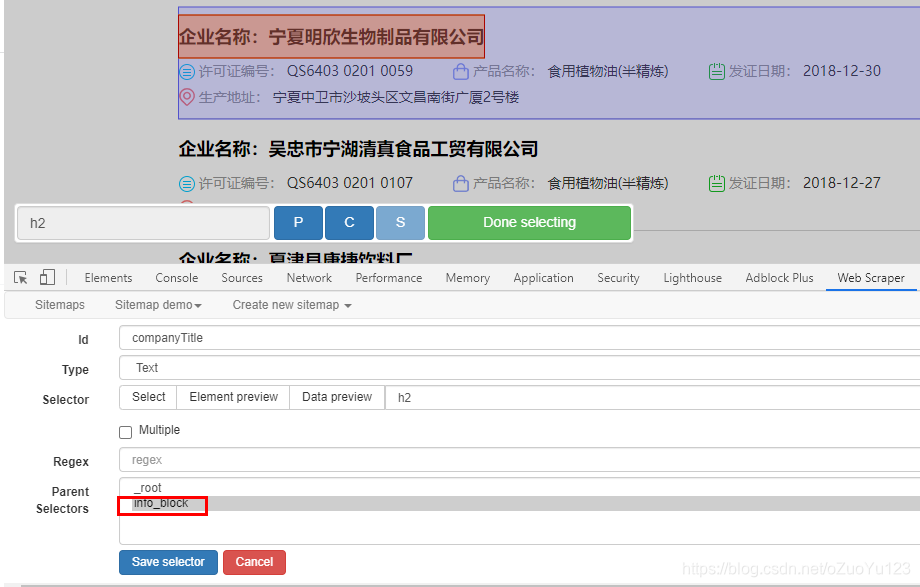Click the Regex input field
The height and width of the screenshot is (587, 920).
click(519, 460)
